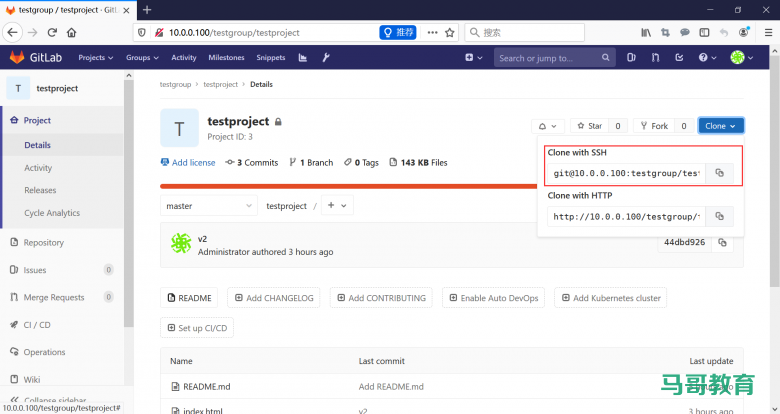Screen dimensions: 780x414
Task: Click Enable Auto DevOps button
Action: pyautogui.click(x=493, y=298)
